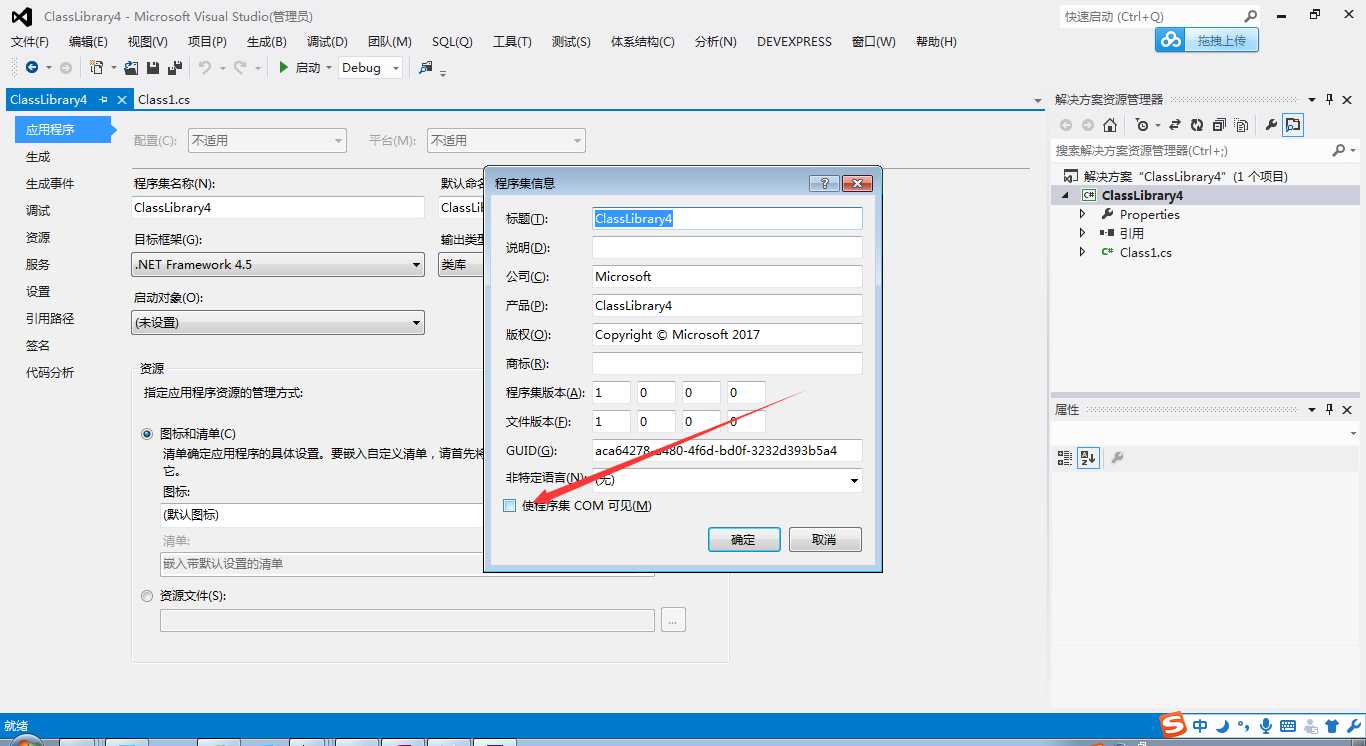Expand the 引用 node in Solution Explorer
Viewport: 1366px width, 746px height.
pos(1082,233)
